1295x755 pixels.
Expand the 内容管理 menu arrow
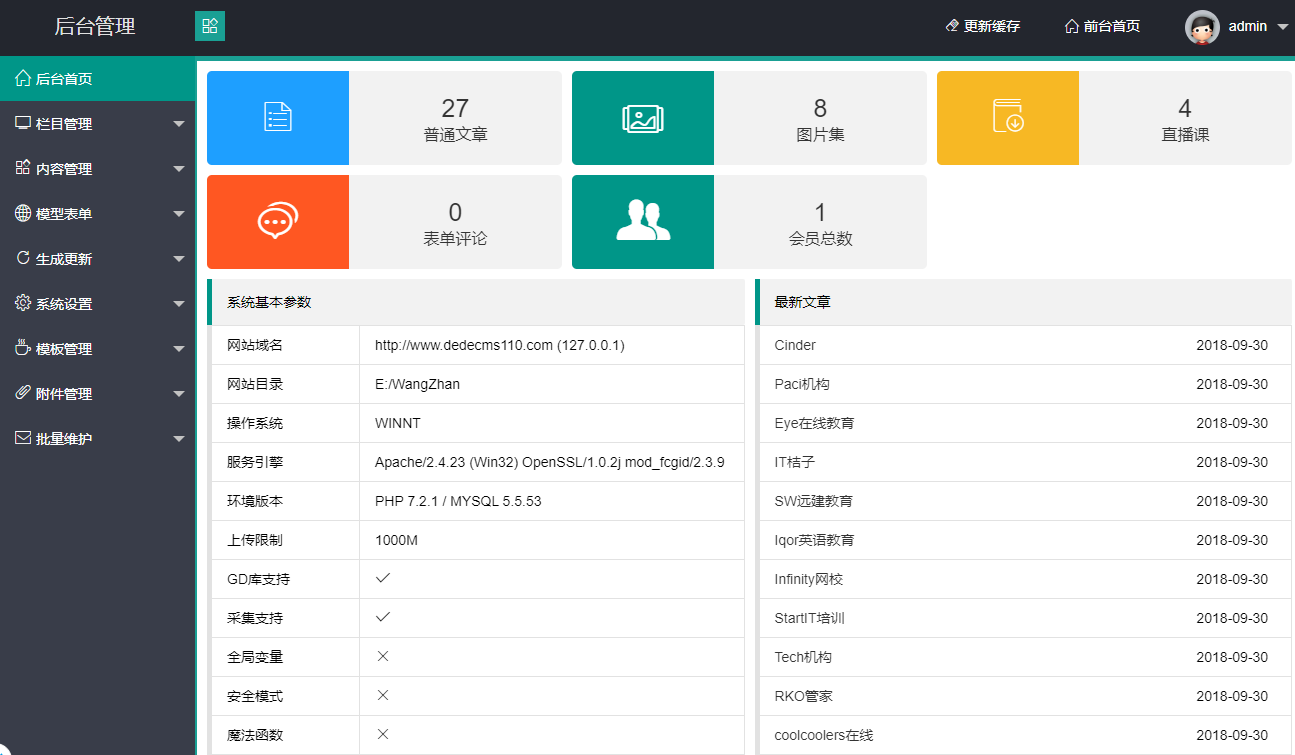(179, 169)
